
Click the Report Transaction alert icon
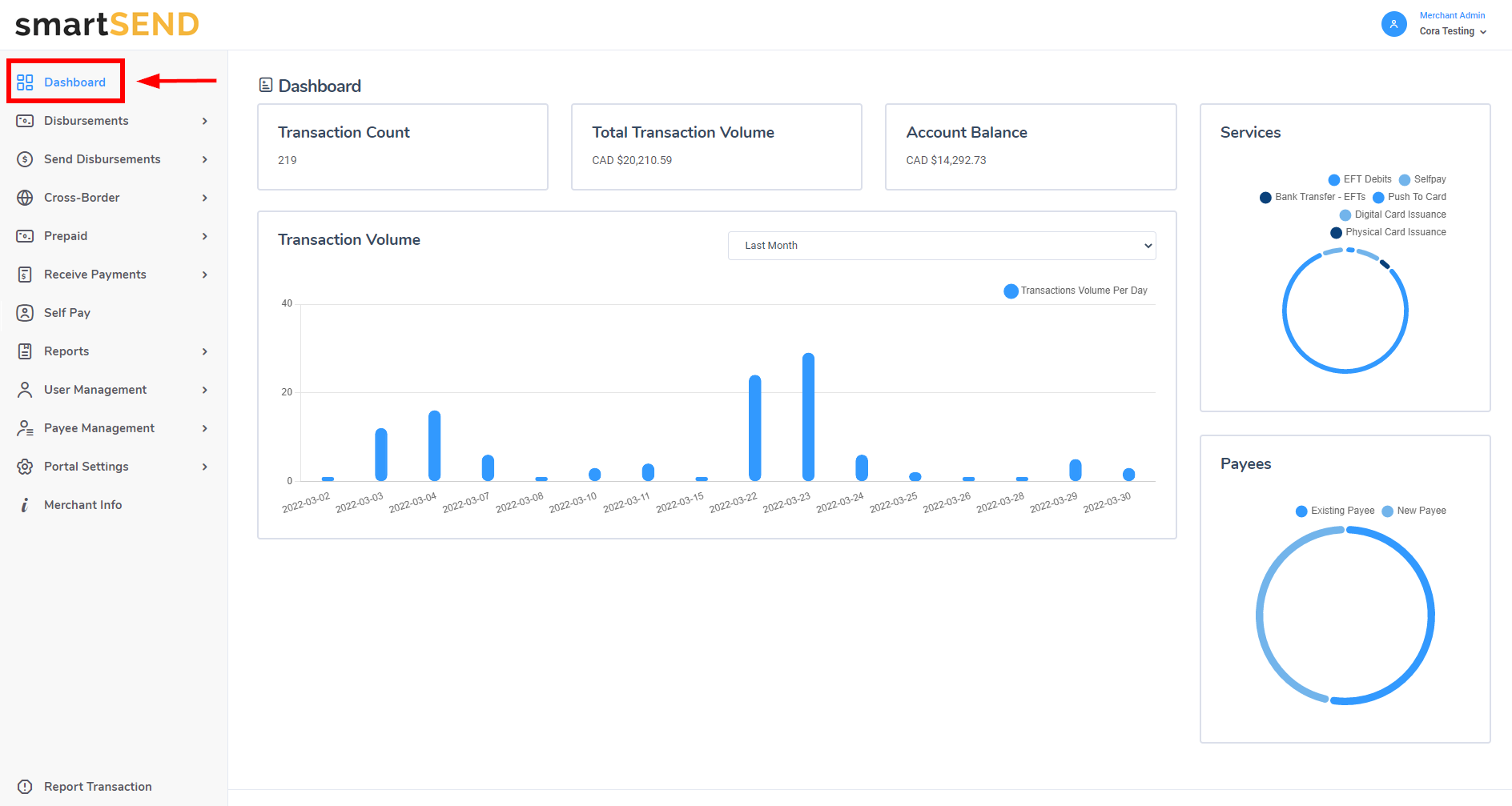25,787
